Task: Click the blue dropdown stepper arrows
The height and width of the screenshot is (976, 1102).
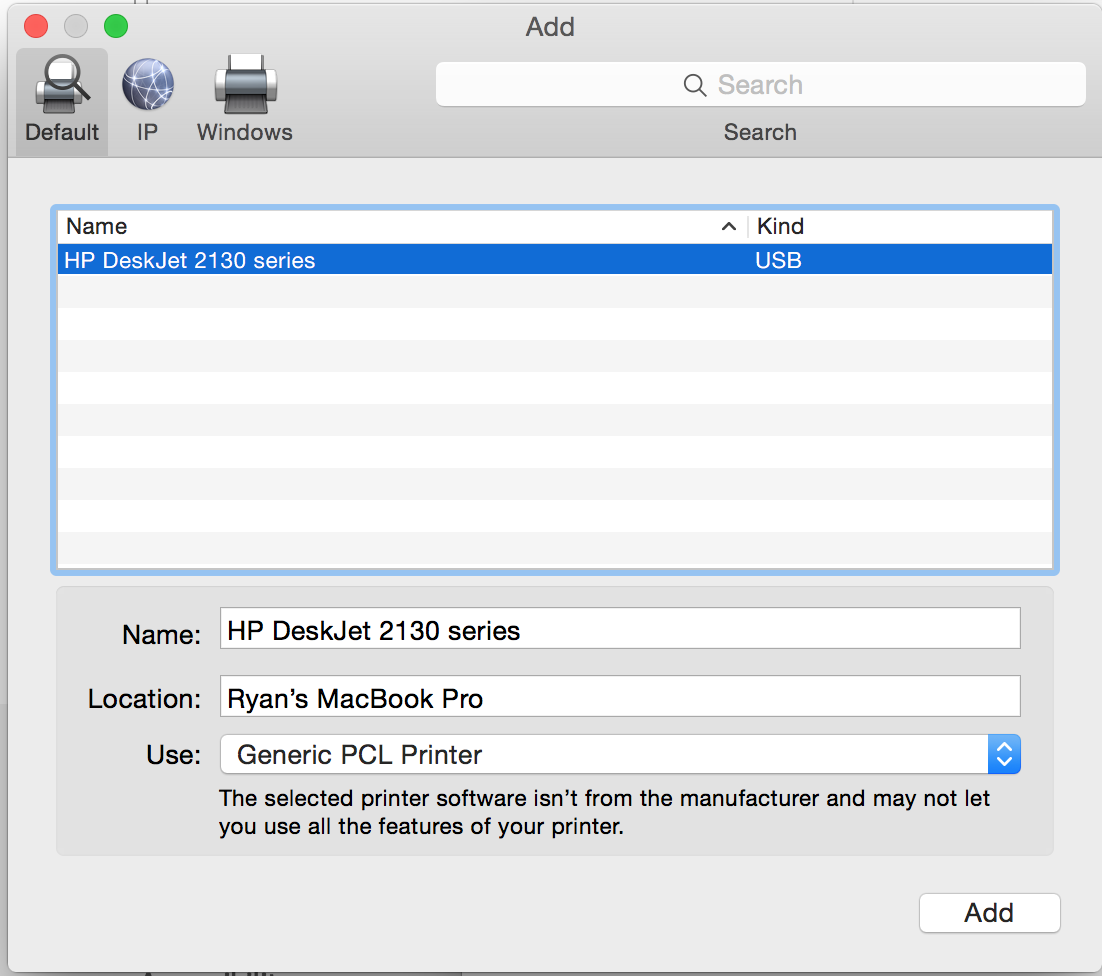Action: [1004, 755]
